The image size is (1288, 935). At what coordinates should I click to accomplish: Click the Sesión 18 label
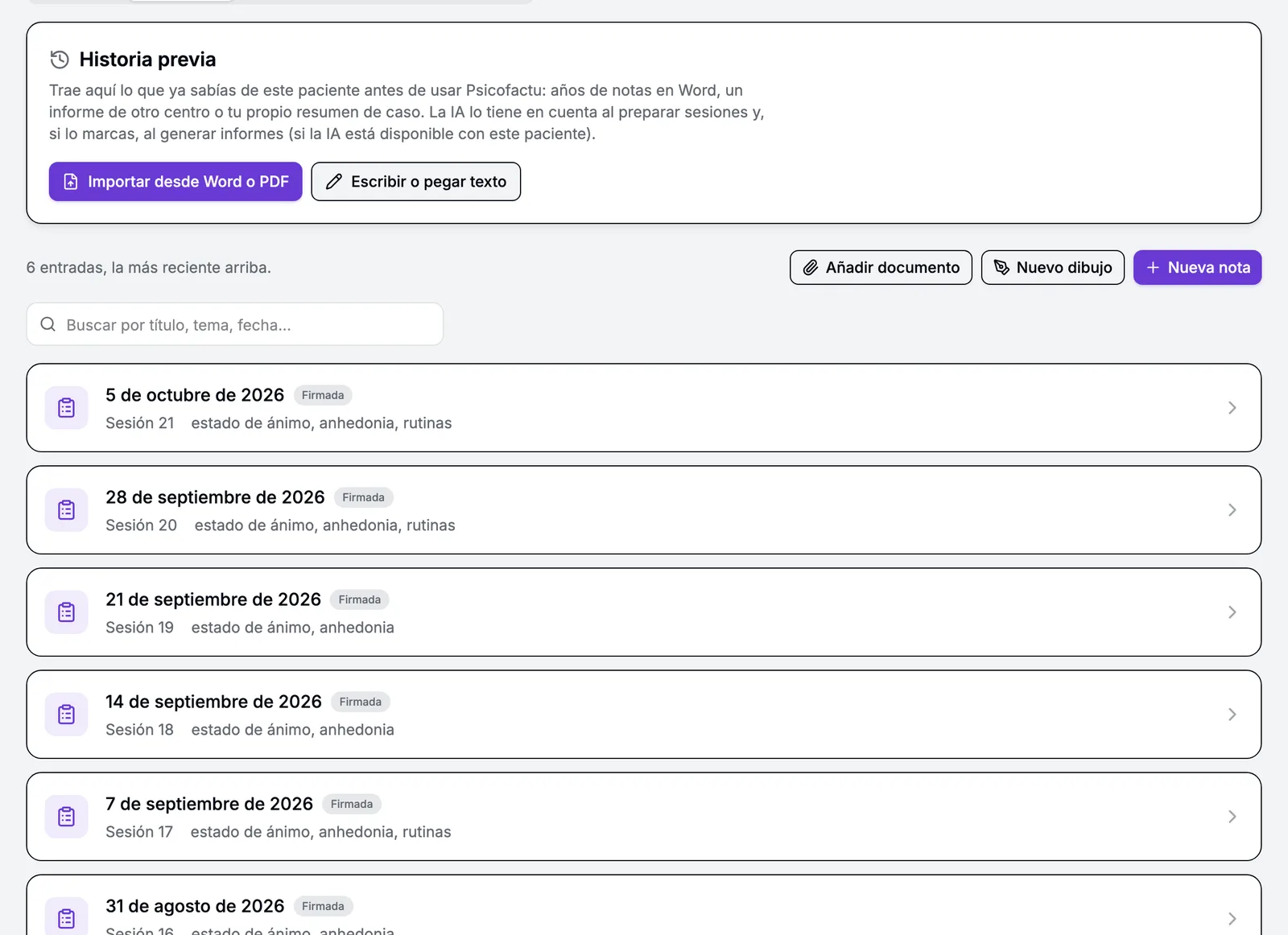140,730
